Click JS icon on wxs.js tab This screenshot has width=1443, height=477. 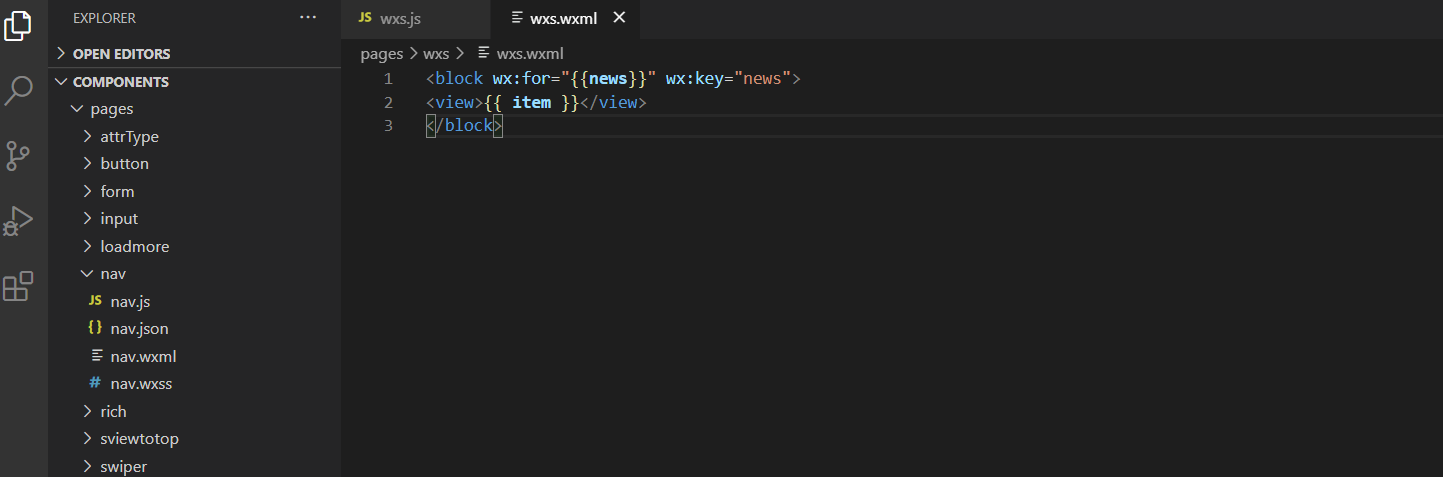[365, 18]
